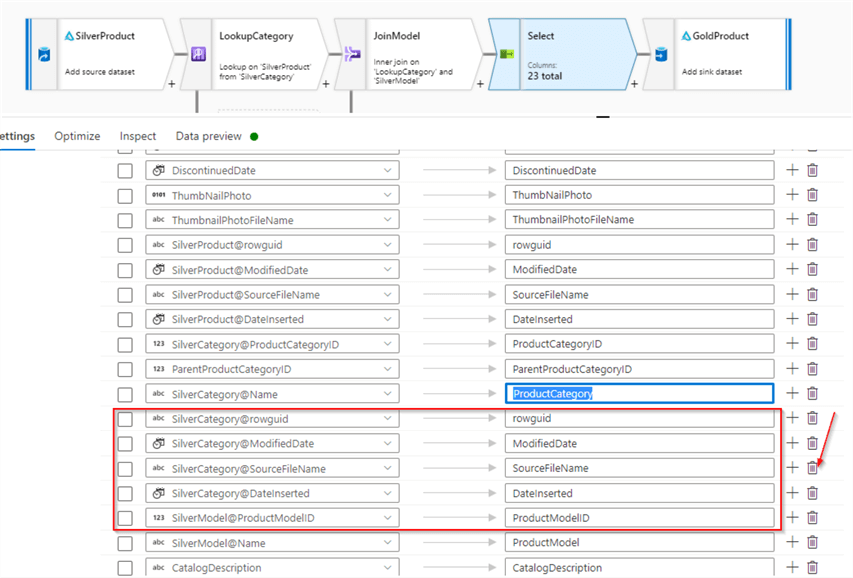Select the checkbox for the SilverModel@Name row

click(124, 542)
